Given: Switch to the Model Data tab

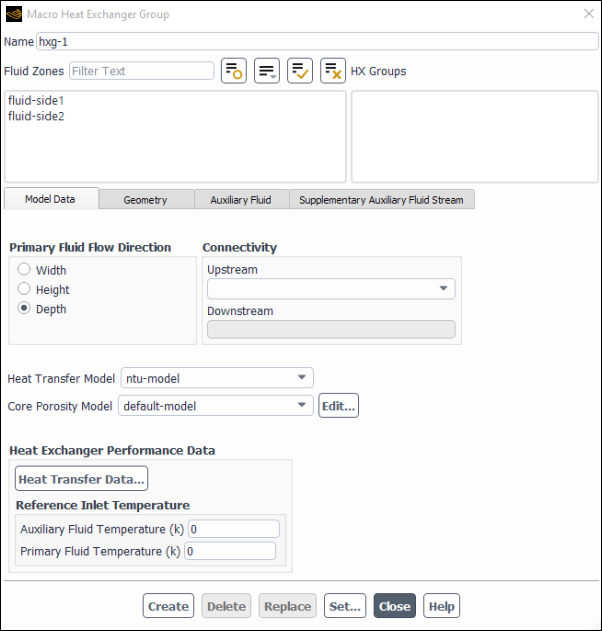Looking at the screenshot, I should 51,199.
